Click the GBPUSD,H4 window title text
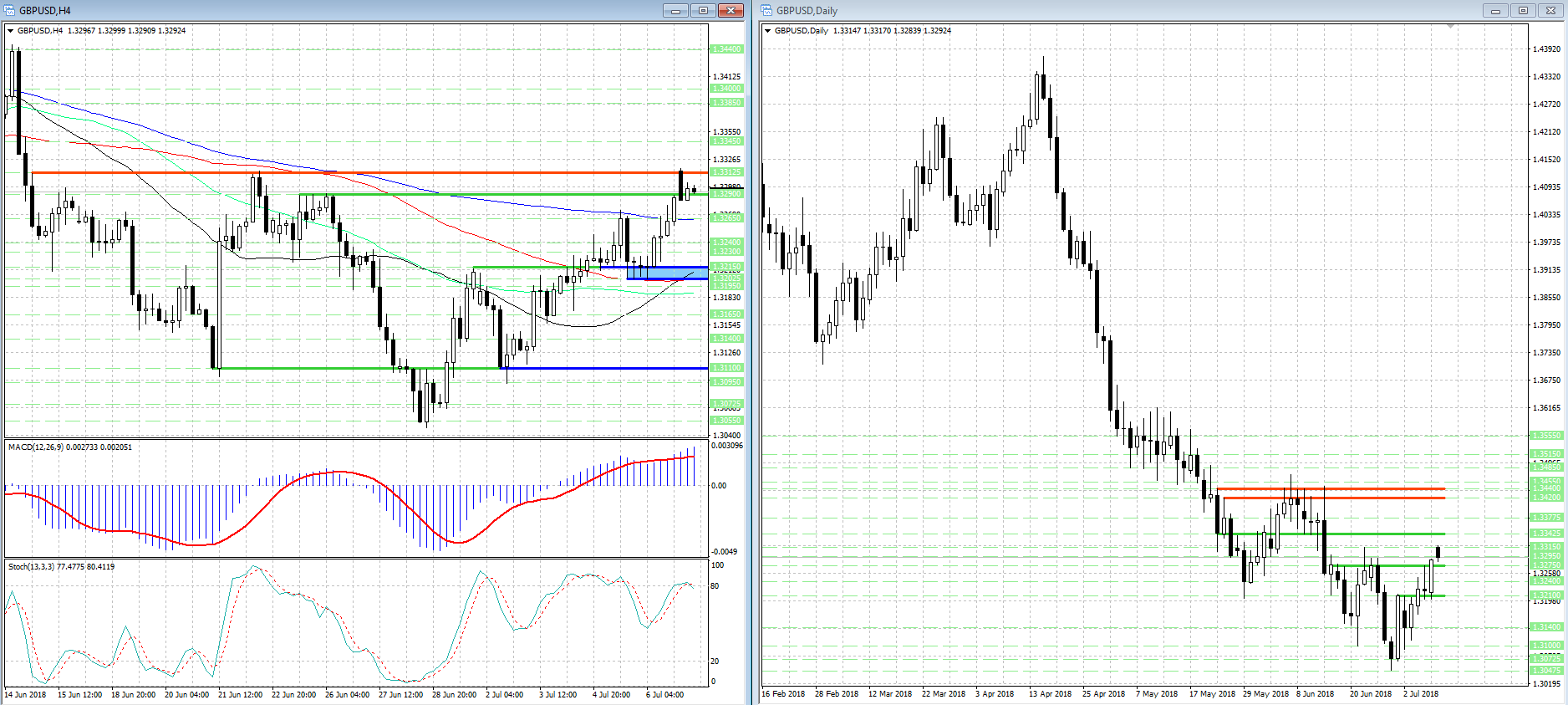This screenshot has height=705, width=1568. click(x=45, y=11)
